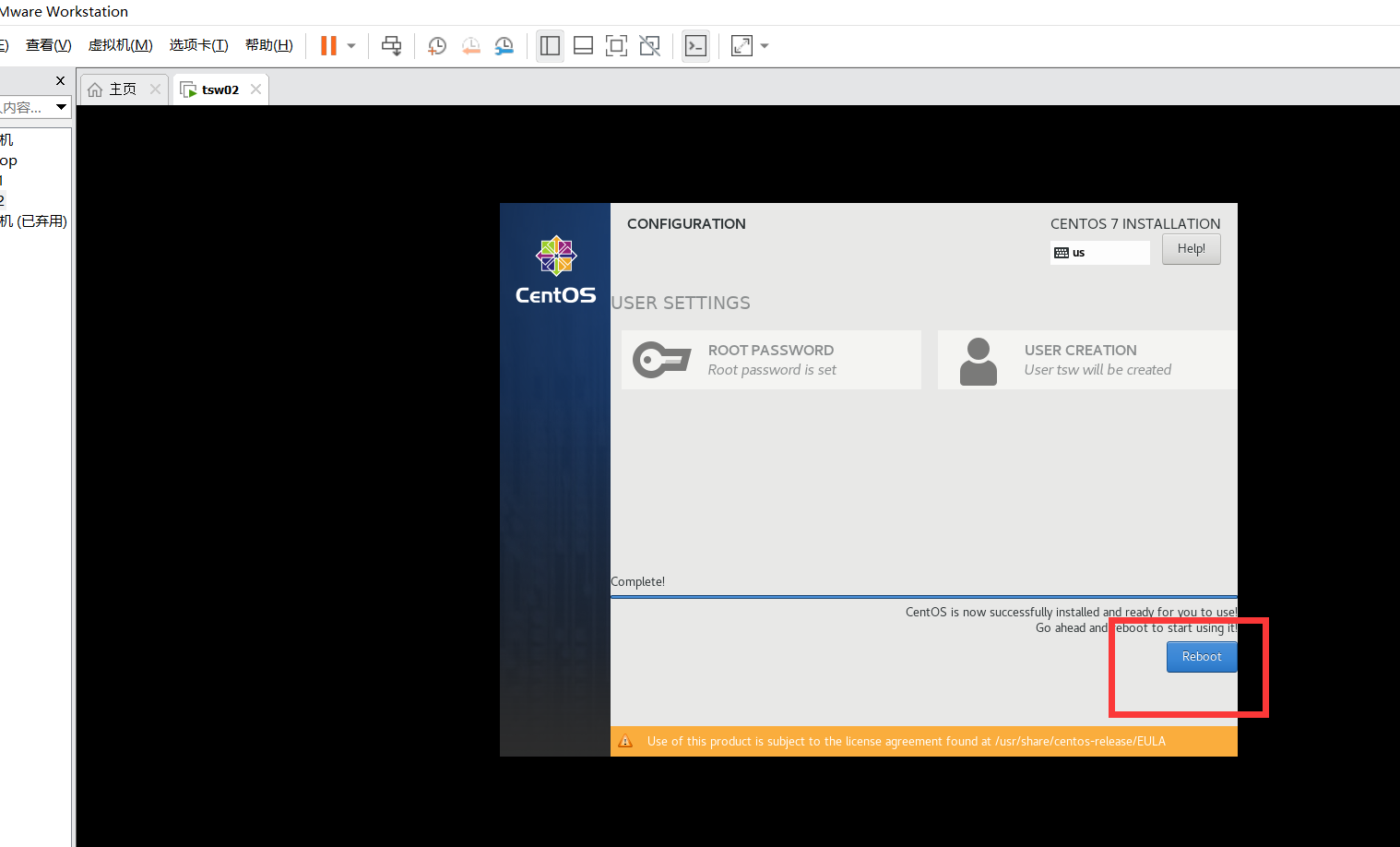Open the 帮助(H) menu
This screenshot has width=1400, height=847.
(269, 45)
